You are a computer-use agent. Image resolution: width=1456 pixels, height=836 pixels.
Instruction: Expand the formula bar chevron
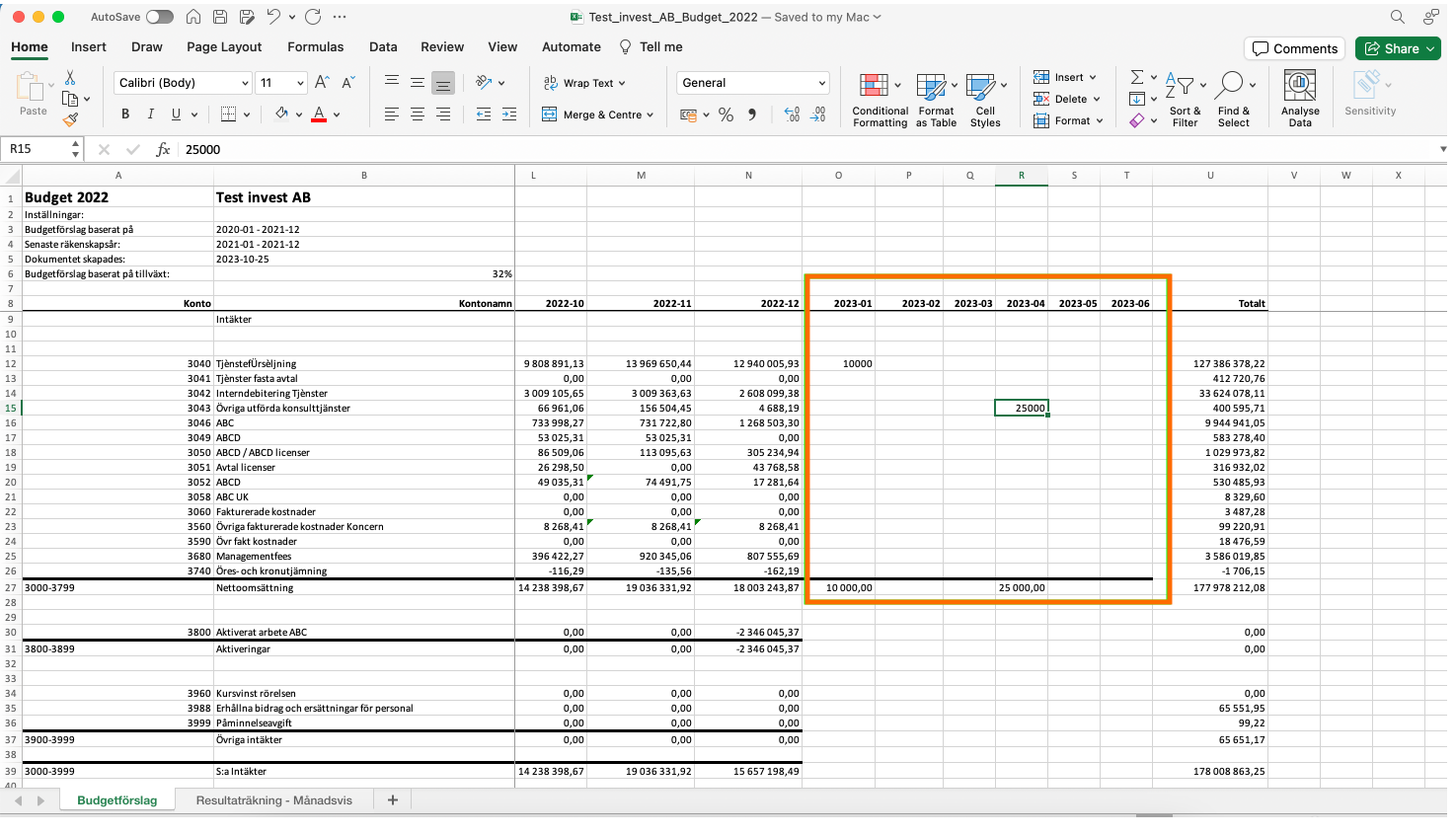[x=1443, y=149]
